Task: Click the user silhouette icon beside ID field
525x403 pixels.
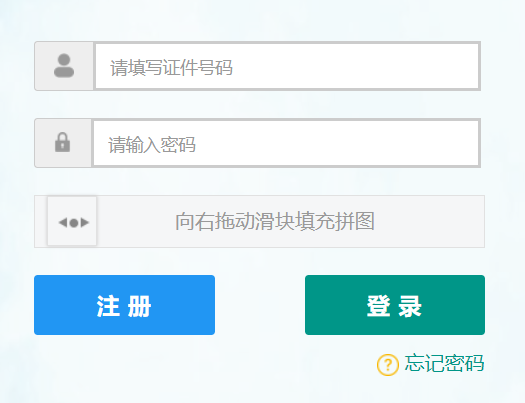Action: (64, 66)
